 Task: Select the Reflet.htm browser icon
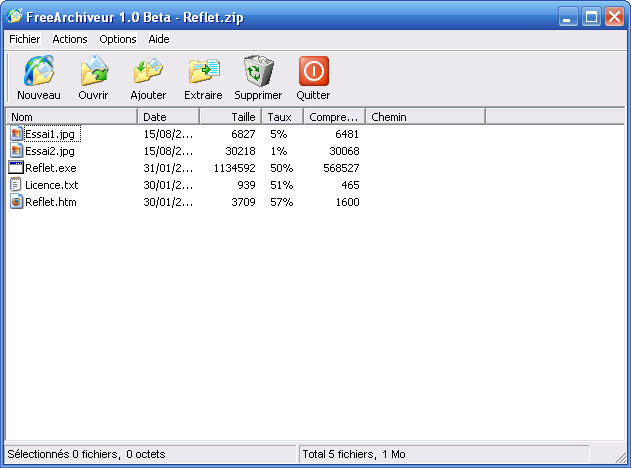16,202
